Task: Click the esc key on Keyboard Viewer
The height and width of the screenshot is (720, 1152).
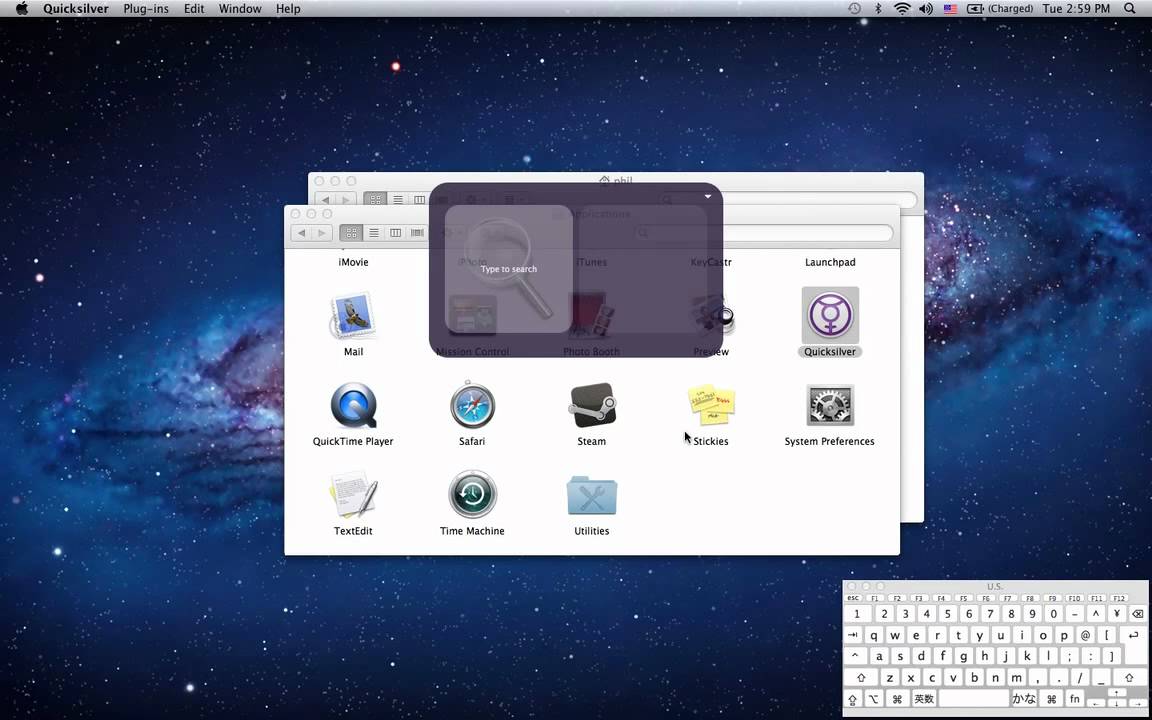Action: tap(853, 598)
